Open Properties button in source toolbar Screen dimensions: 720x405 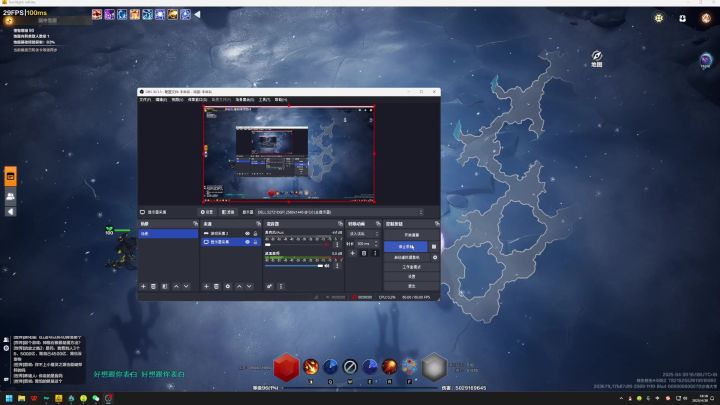point(207,212)
